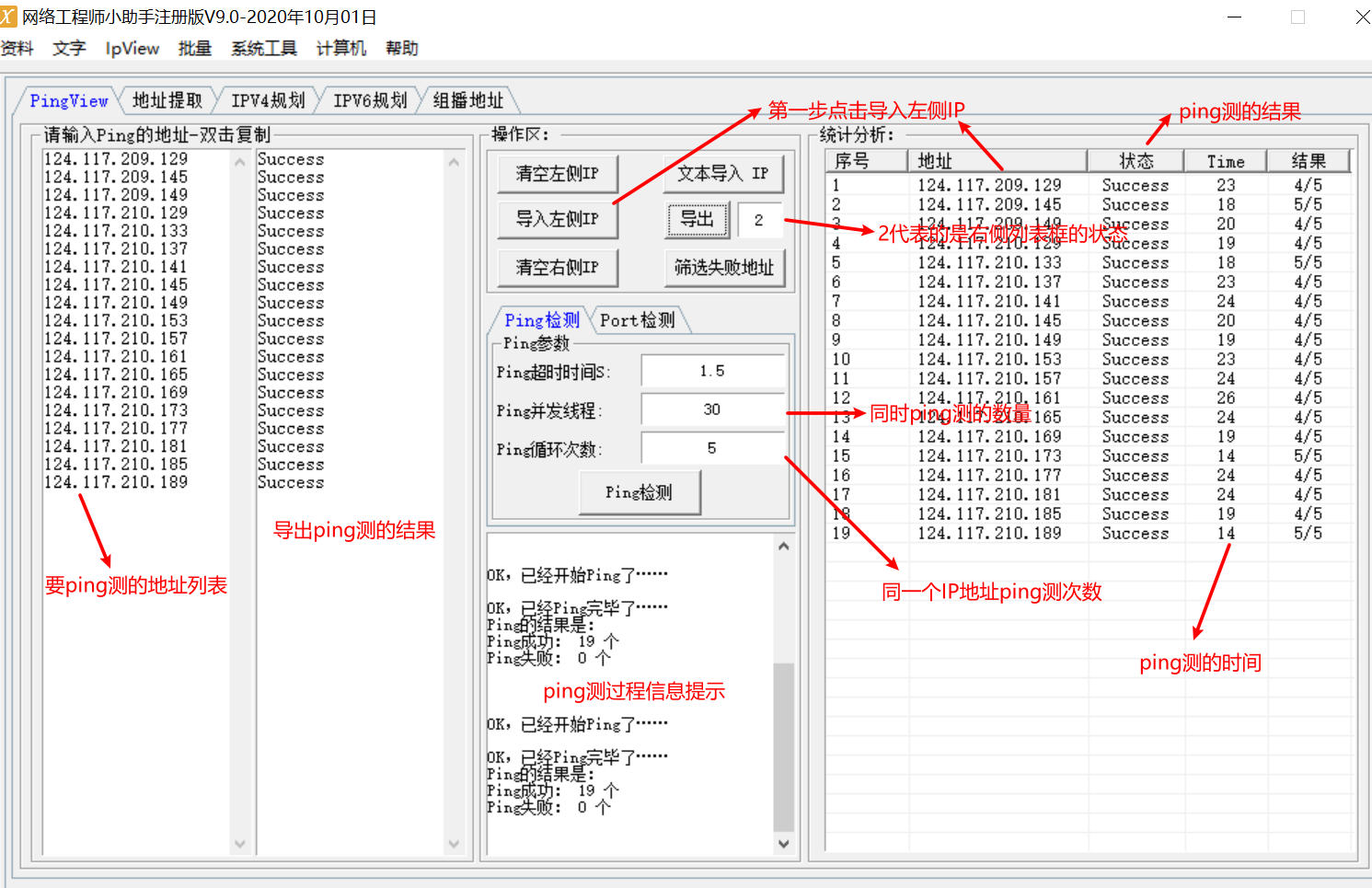Click the Ping超时时间S input field
Screen dimensions: 1372x888
pyautogui.click(x=711, y=371)
